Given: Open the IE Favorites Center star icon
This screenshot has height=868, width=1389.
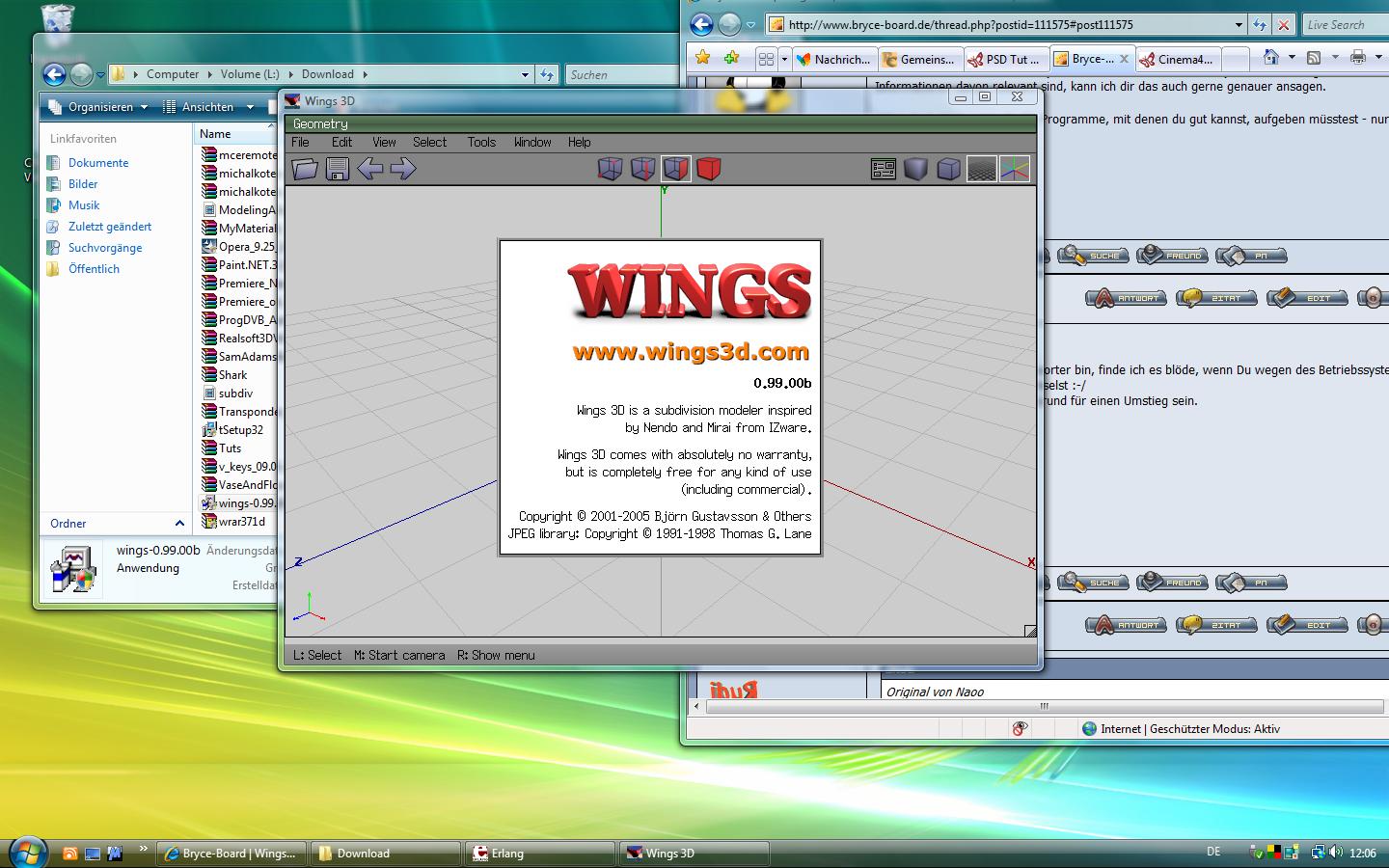Looking at the screenshot, I should [703, 58].
